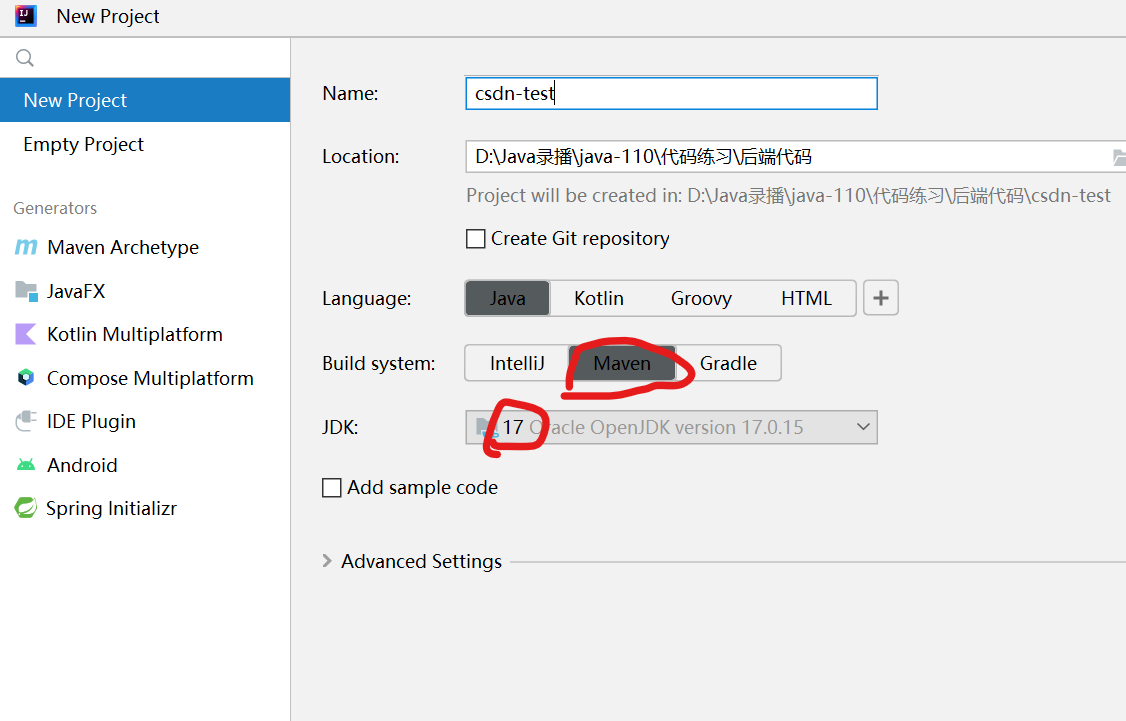Choose the Compose Multiplatform generator
Image resolution: width=1126 pixels, height=721 pixels.
click(145, 378)
